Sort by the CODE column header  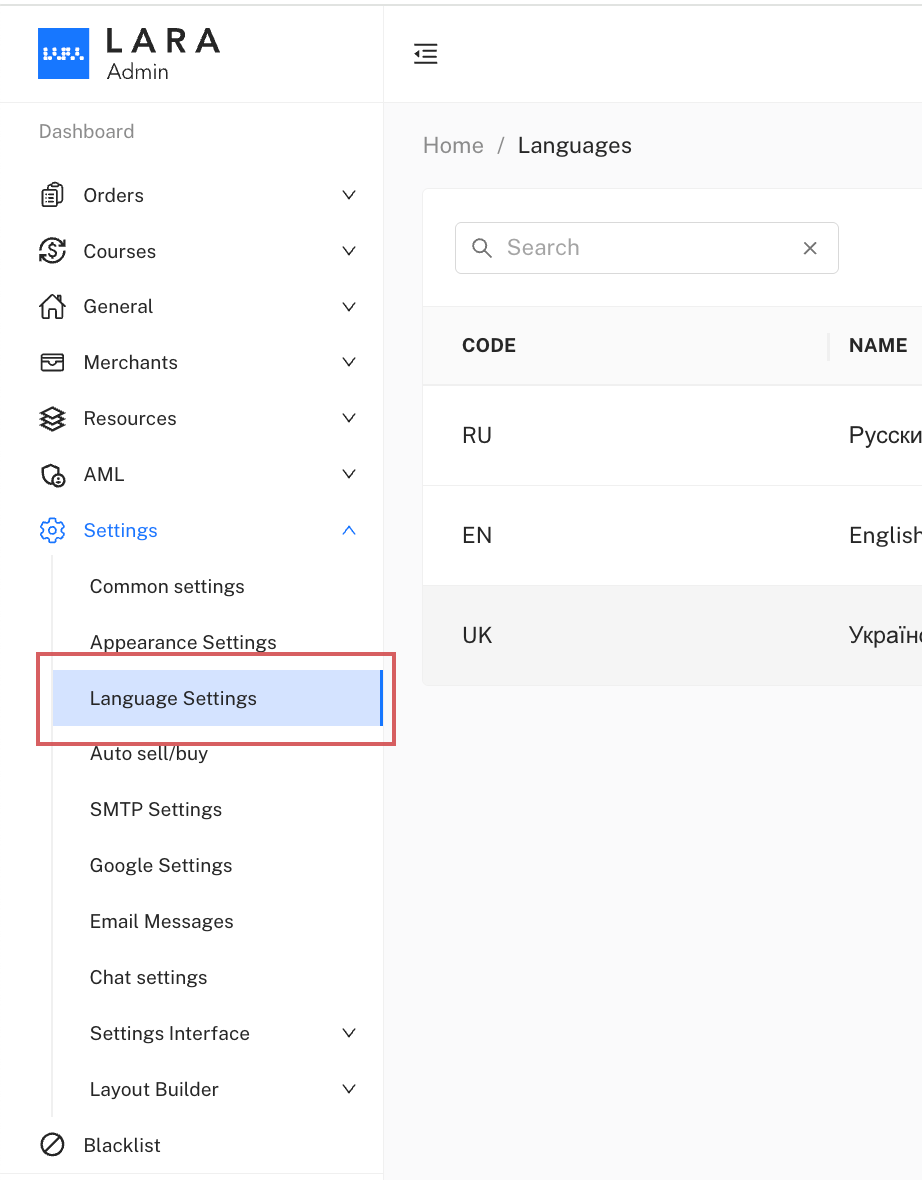(489, 346)
